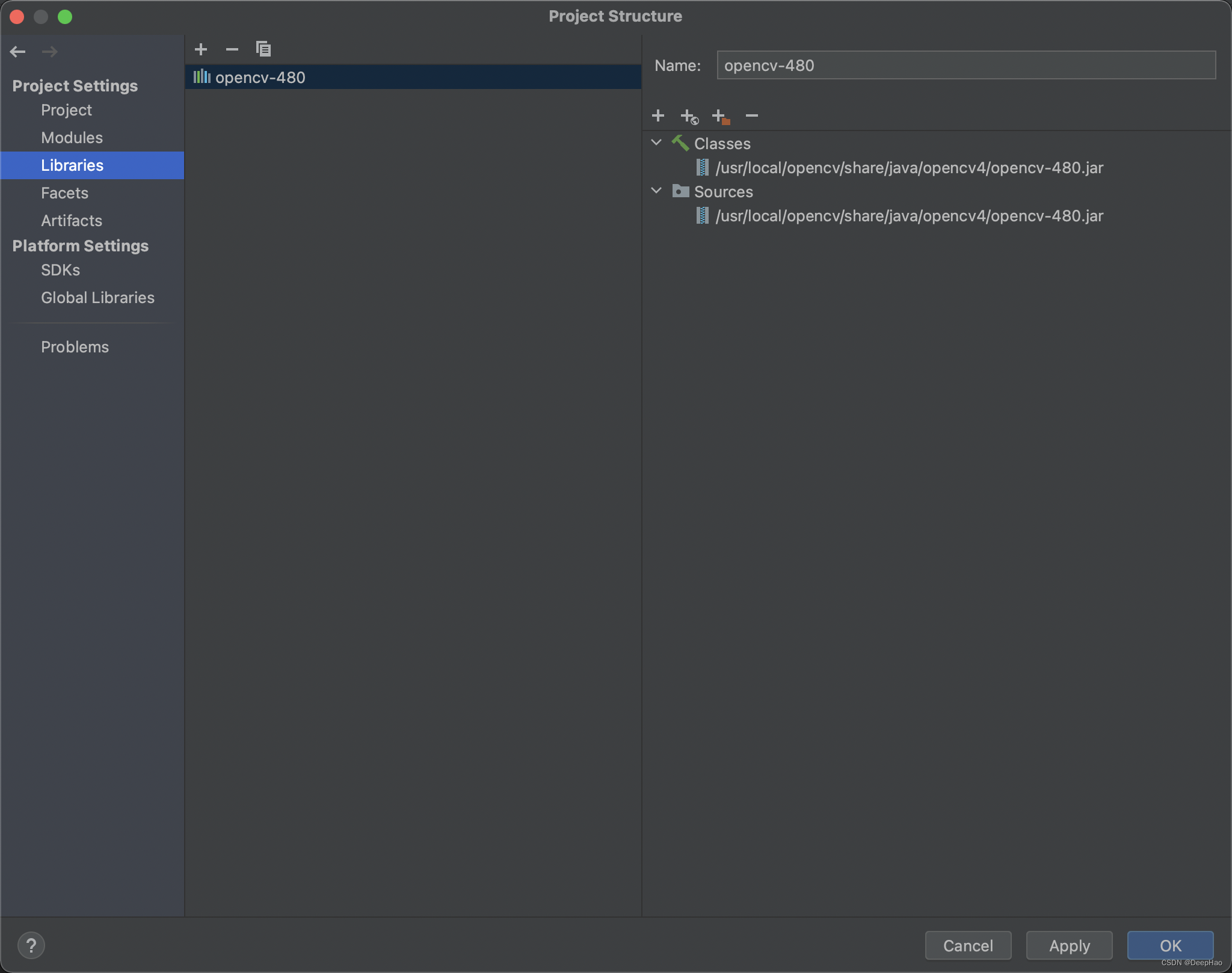This screenshot has width=1232, height=973.
Task: Remove selected root with minus icon
Action: point(752,115)
